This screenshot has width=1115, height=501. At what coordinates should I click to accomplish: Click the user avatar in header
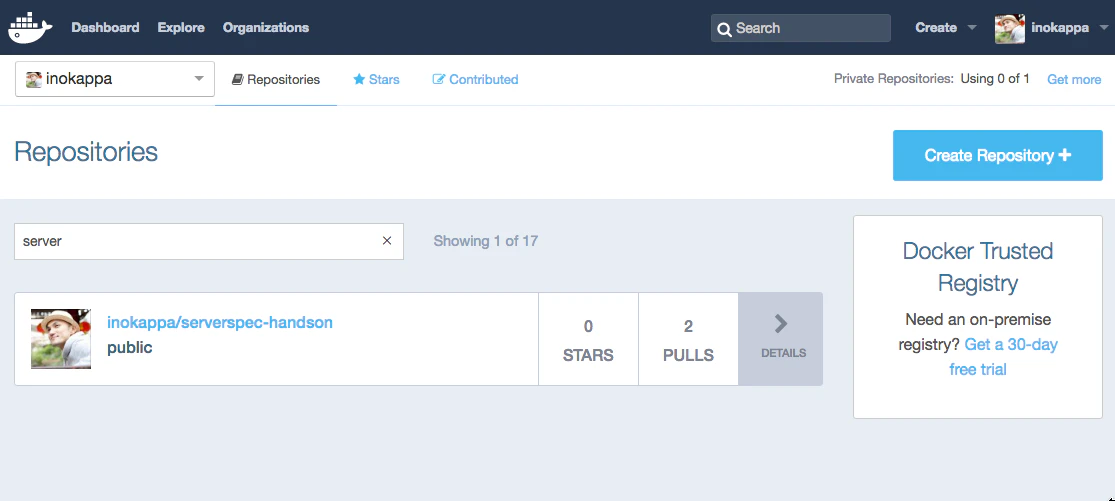coord(1010,28)
